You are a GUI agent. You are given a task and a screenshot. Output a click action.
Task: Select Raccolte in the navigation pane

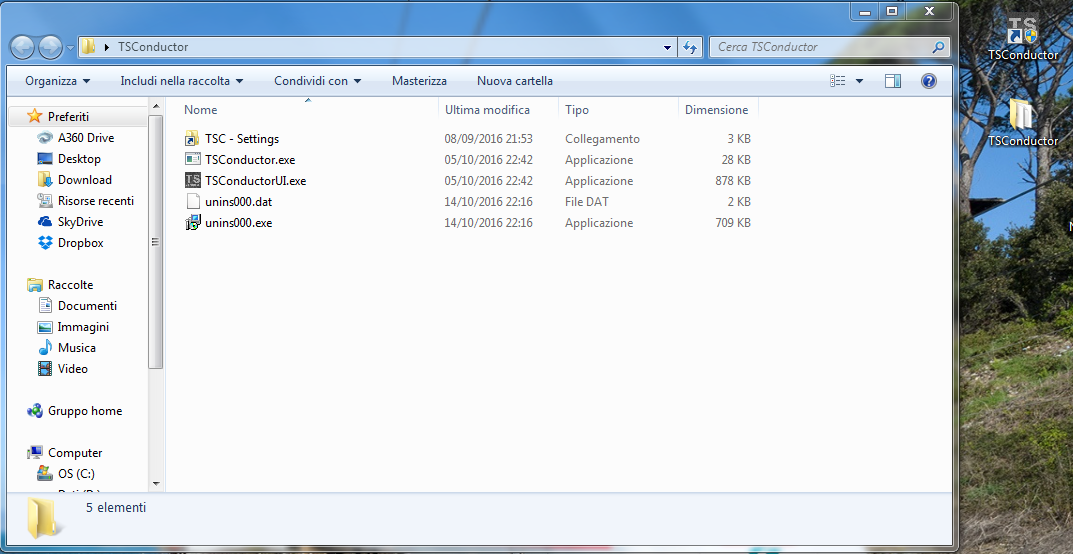pos(70,285)
